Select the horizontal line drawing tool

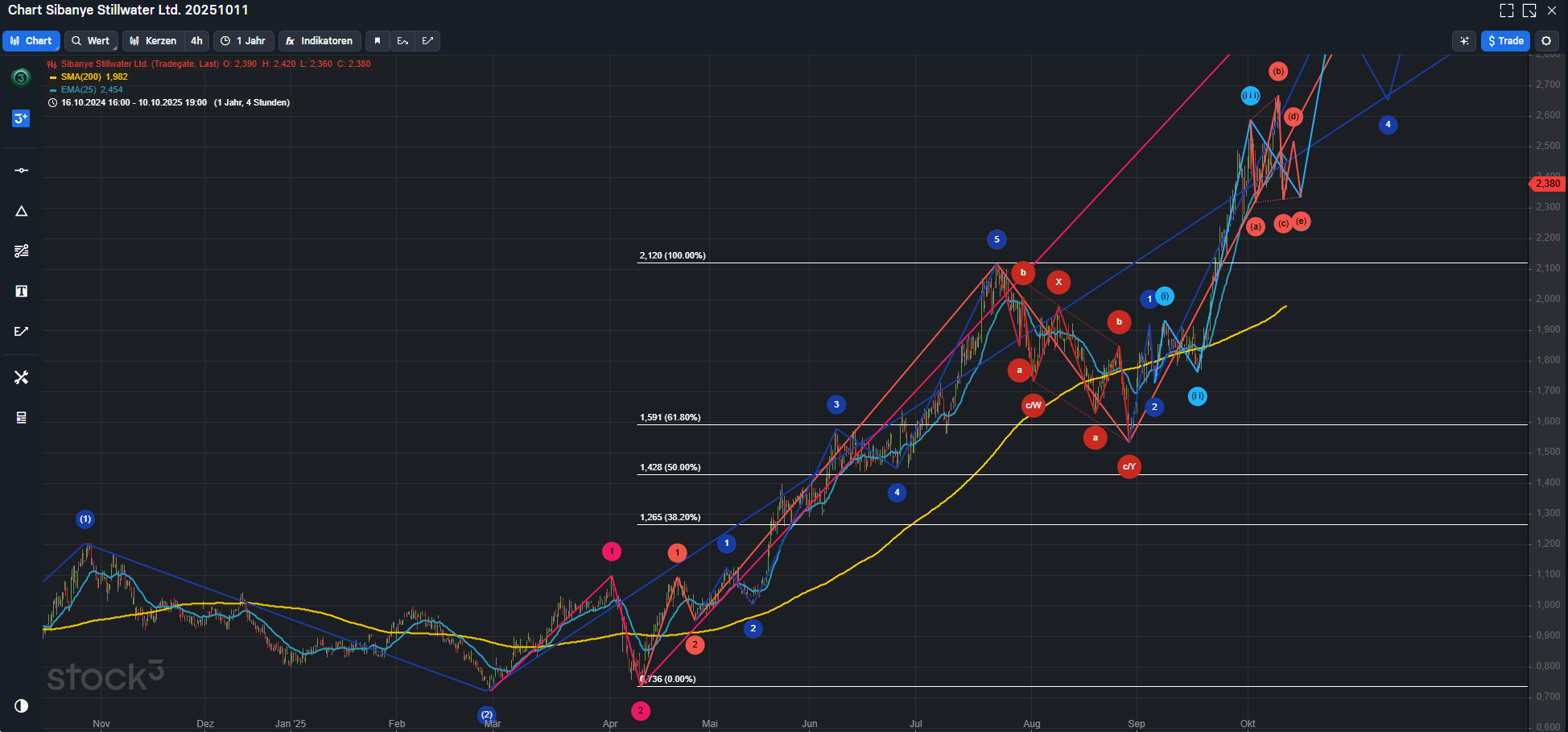point(21,170)
